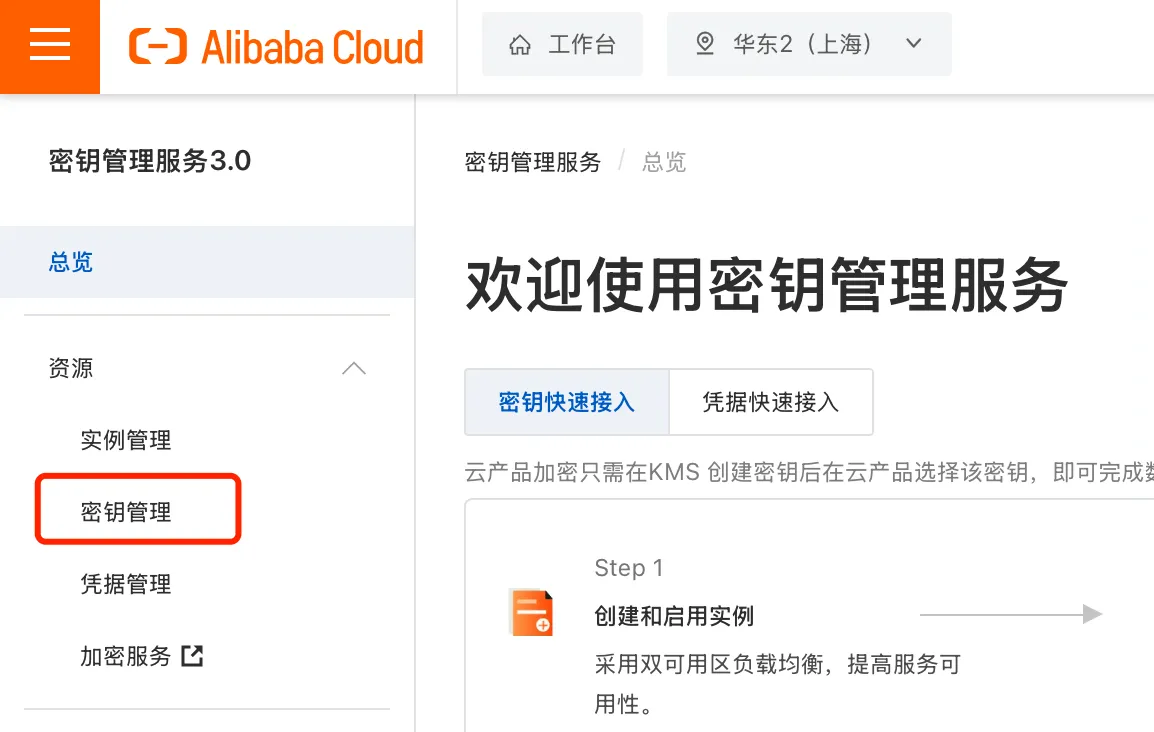Open 密钥管理 in the sidebar
Viewport: 1154px width, 732px height.
pyautogui.click(x=126, y=512)
